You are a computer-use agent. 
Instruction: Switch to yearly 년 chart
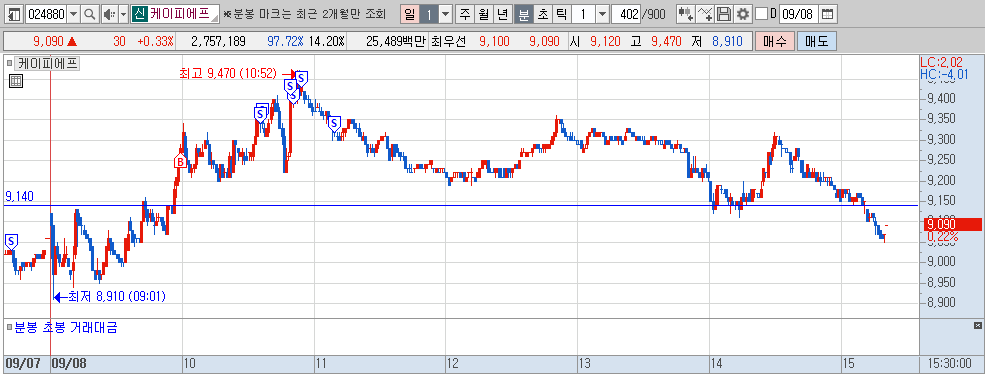pyautogui.click(x=503, y=13)
